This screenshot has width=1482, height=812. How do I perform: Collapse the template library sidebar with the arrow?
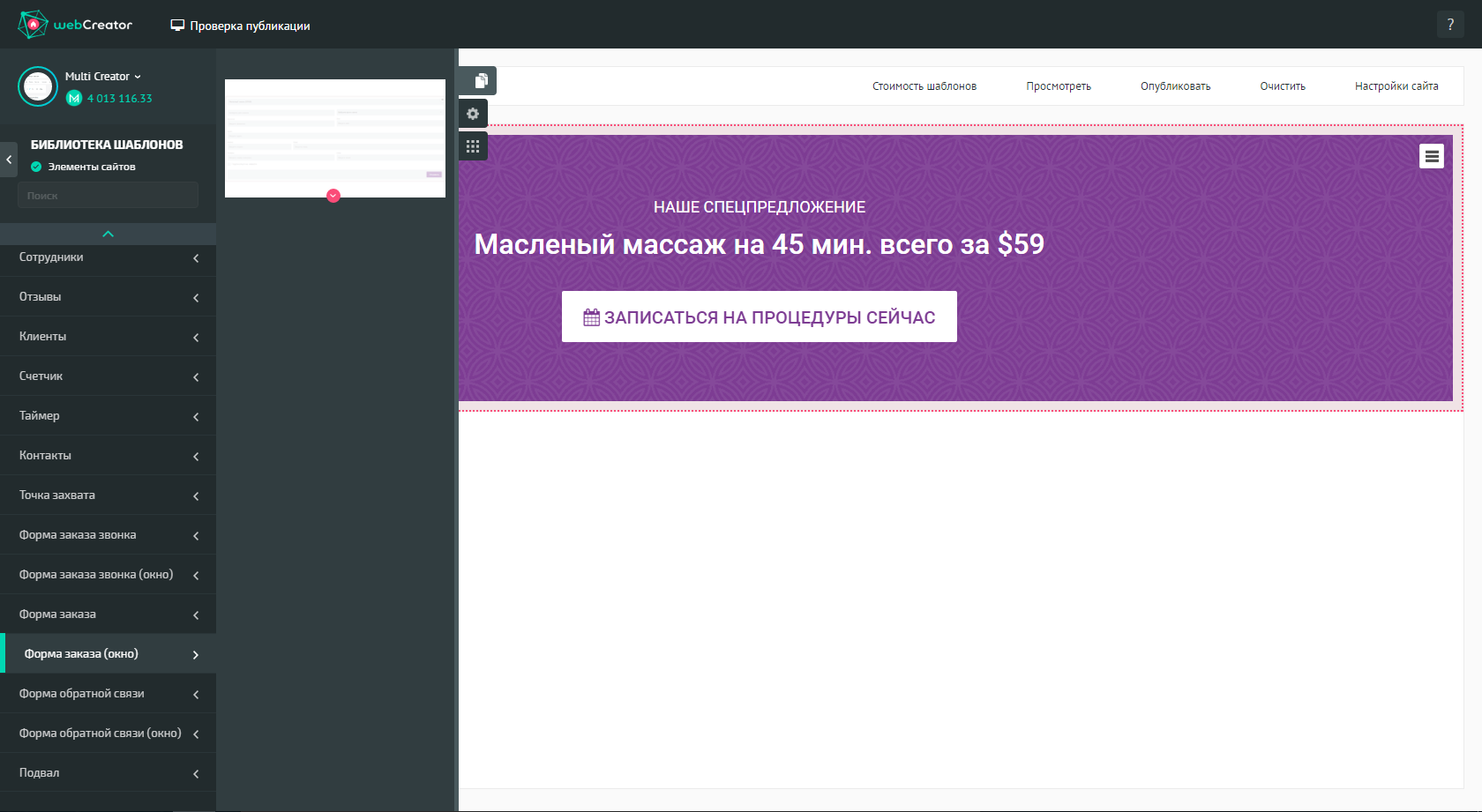(8, 159)
